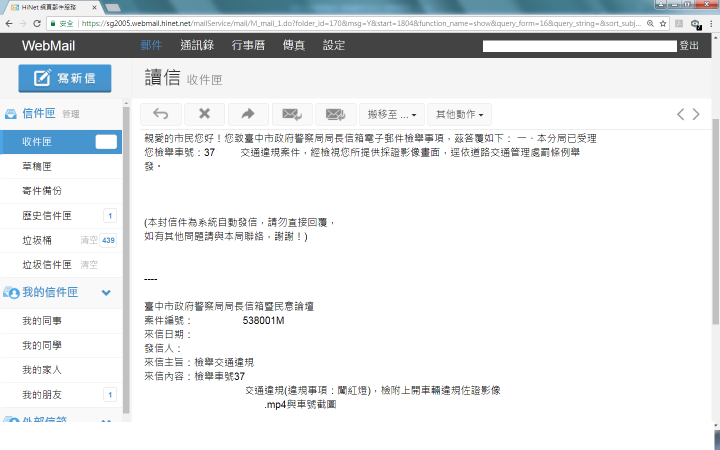Click the inbox tray icon beside 信件匣
This screenshot has height=450, width=720.
click(11, 114)
